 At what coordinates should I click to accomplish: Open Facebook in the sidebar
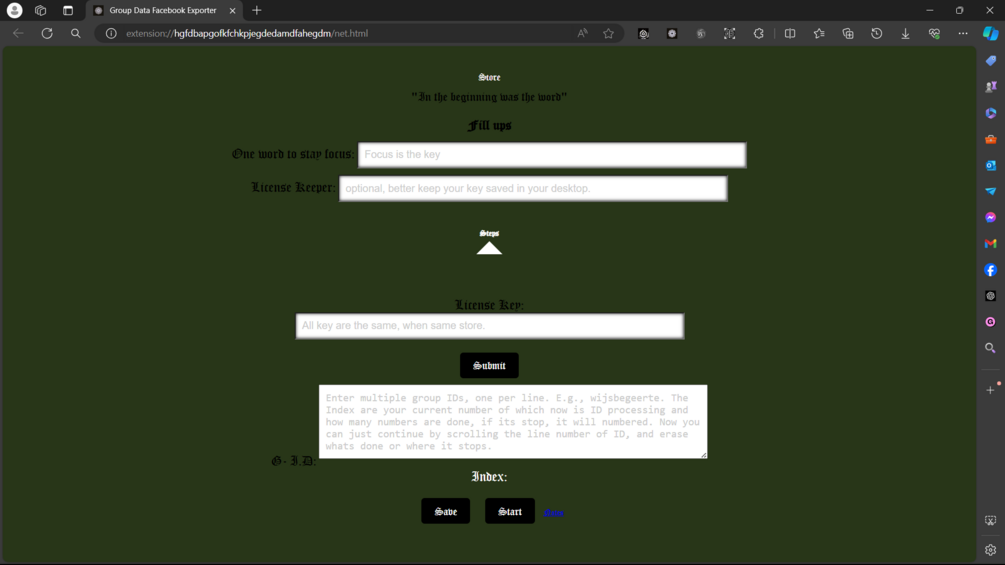point(990,270)
